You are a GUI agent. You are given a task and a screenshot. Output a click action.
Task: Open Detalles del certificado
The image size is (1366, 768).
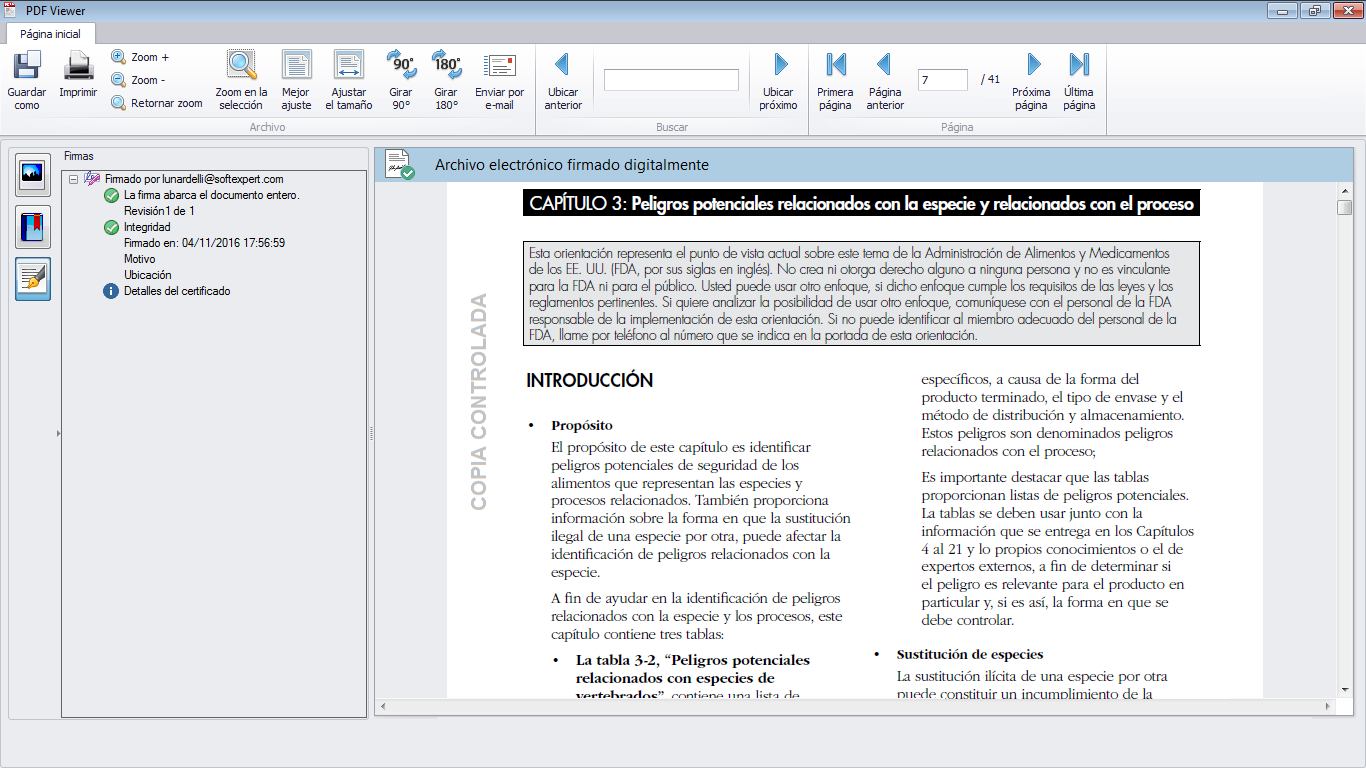click(x=177, y=291)
